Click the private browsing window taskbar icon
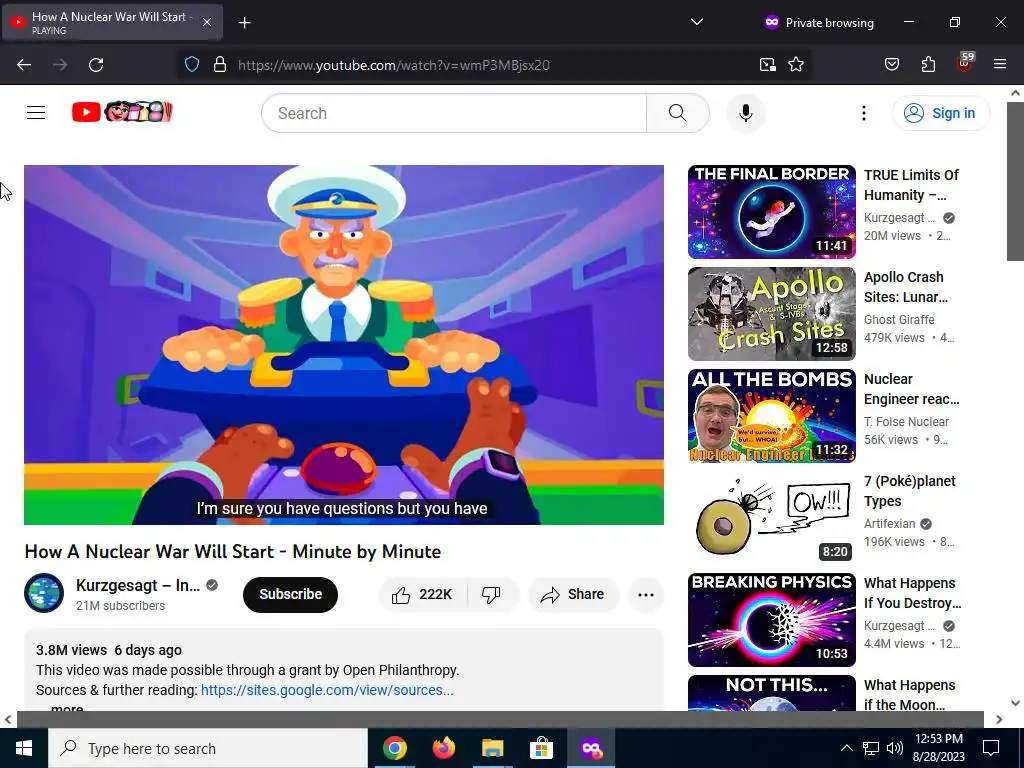 coord(591,748)
